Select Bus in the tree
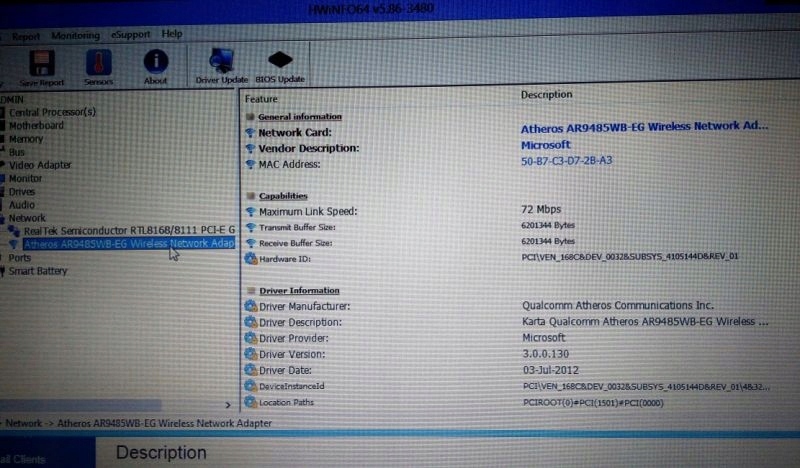 click(x=16, y=152)
